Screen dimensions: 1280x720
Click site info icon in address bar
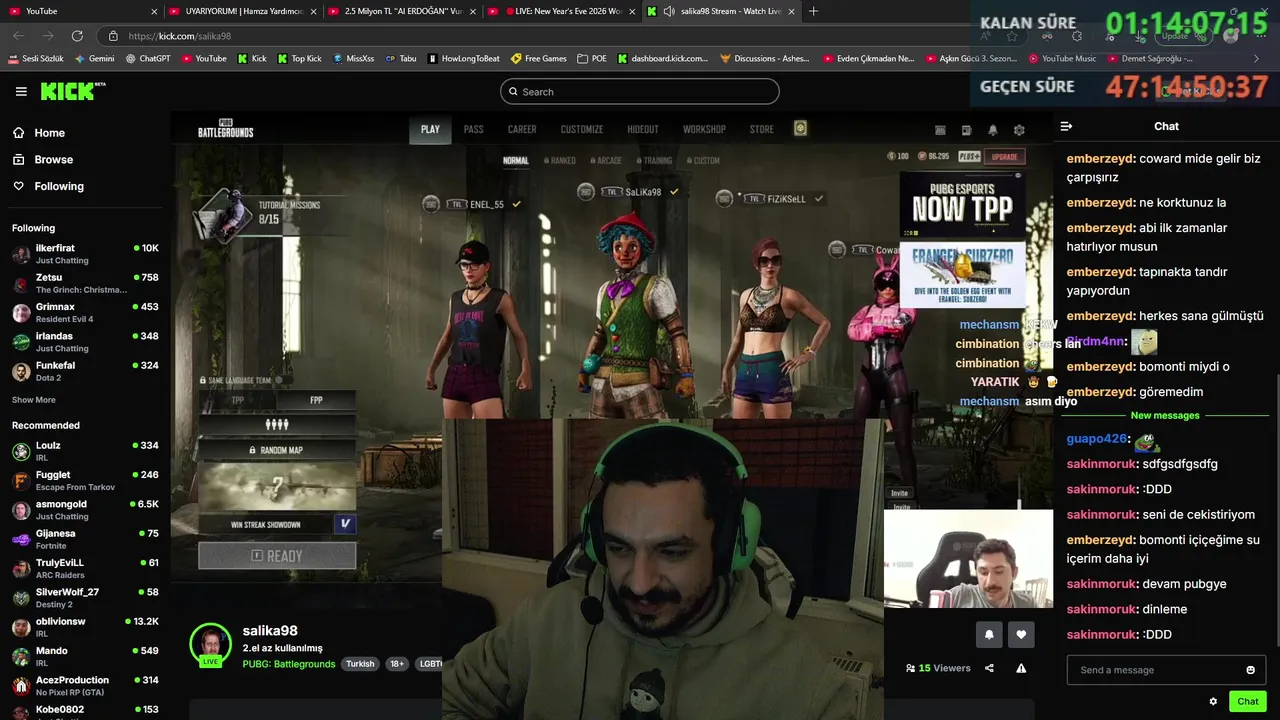pos(112,36)
